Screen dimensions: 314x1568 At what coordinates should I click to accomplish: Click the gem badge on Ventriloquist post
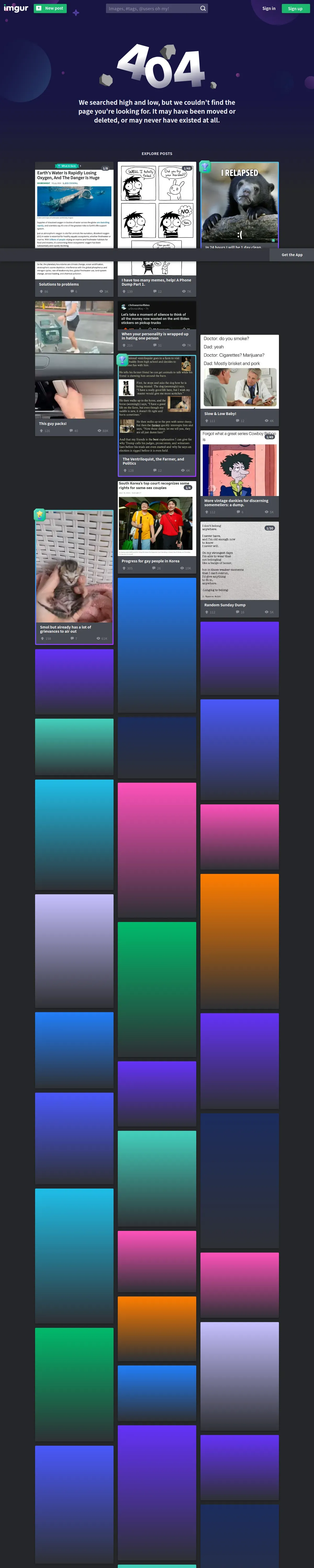click(122, 360)
